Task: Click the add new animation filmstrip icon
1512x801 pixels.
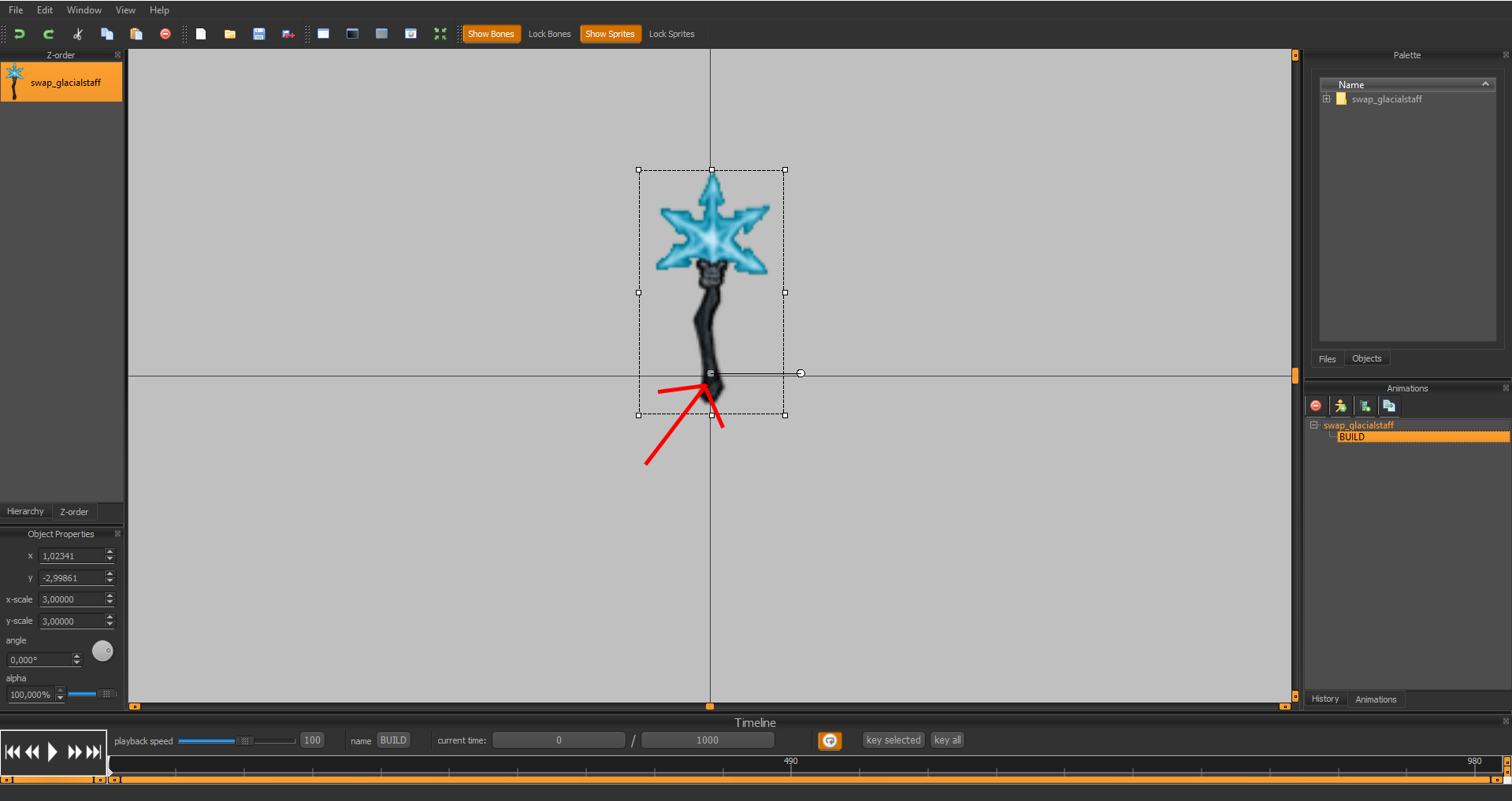Action: coord(1365,406)
